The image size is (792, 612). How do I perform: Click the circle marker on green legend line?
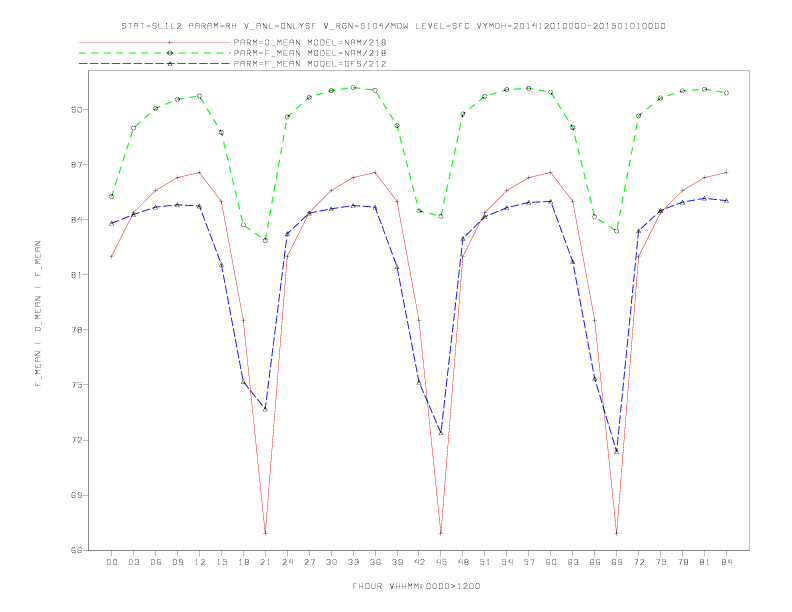(x=170, y=53)
